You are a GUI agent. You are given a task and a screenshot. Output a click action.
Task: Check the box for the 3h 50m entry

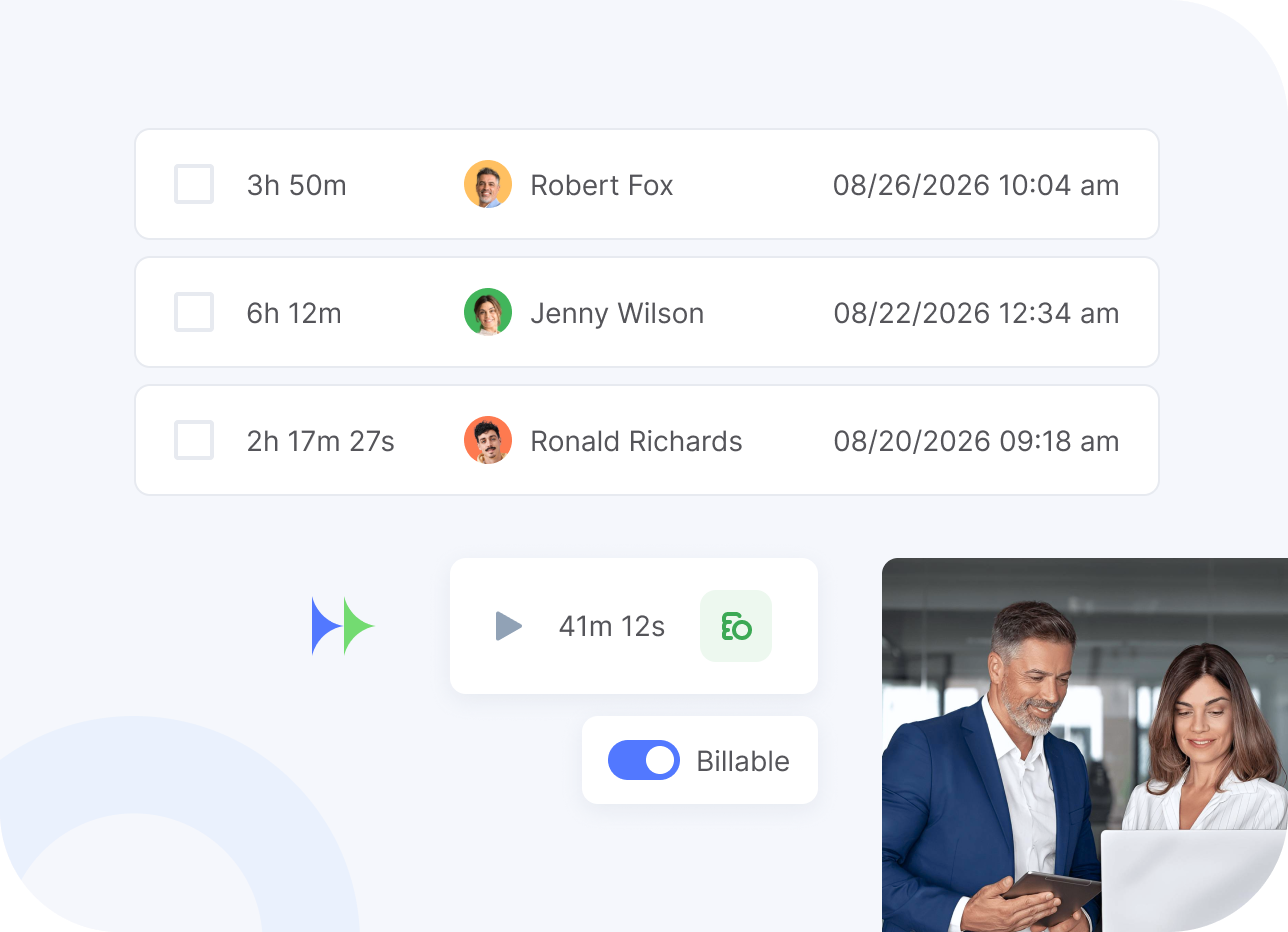[194, 185]
